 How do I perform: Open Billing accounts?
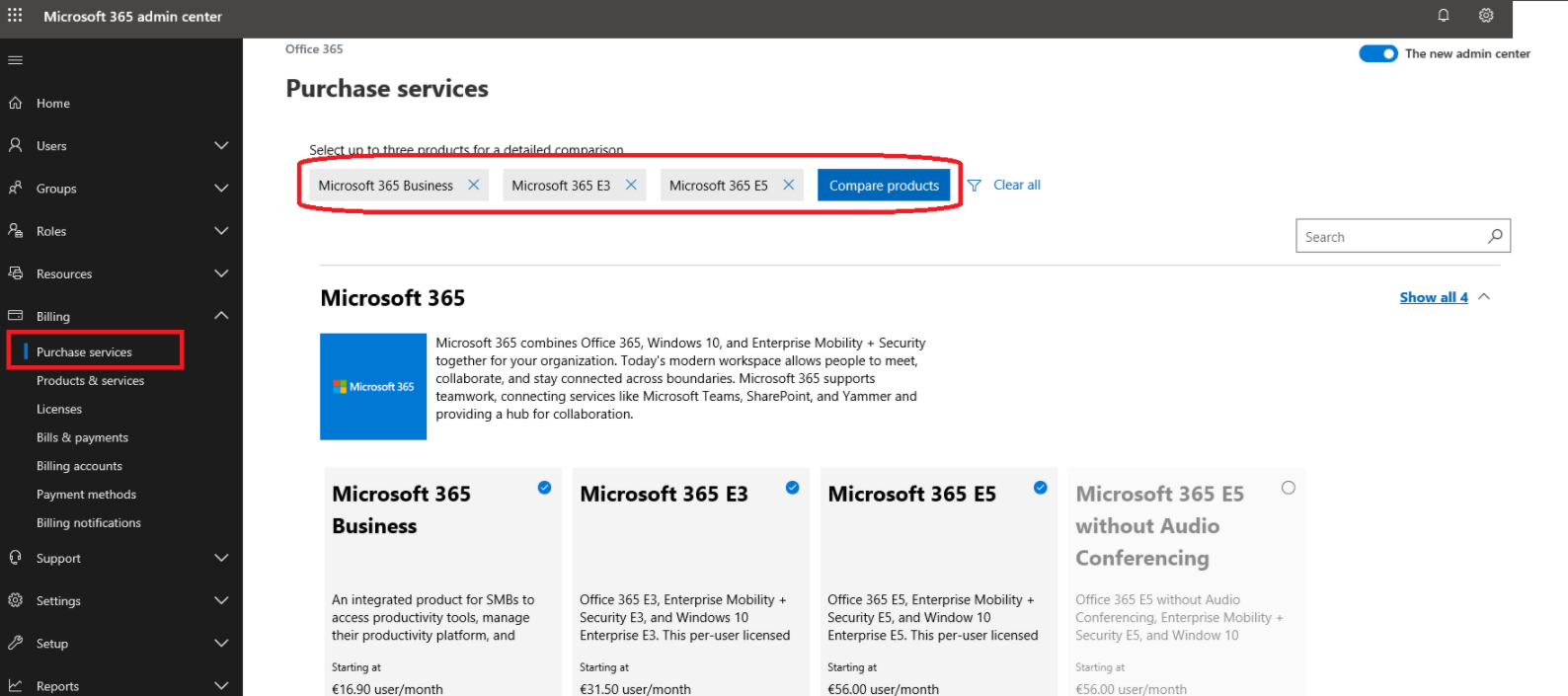(x=79, y=466)
